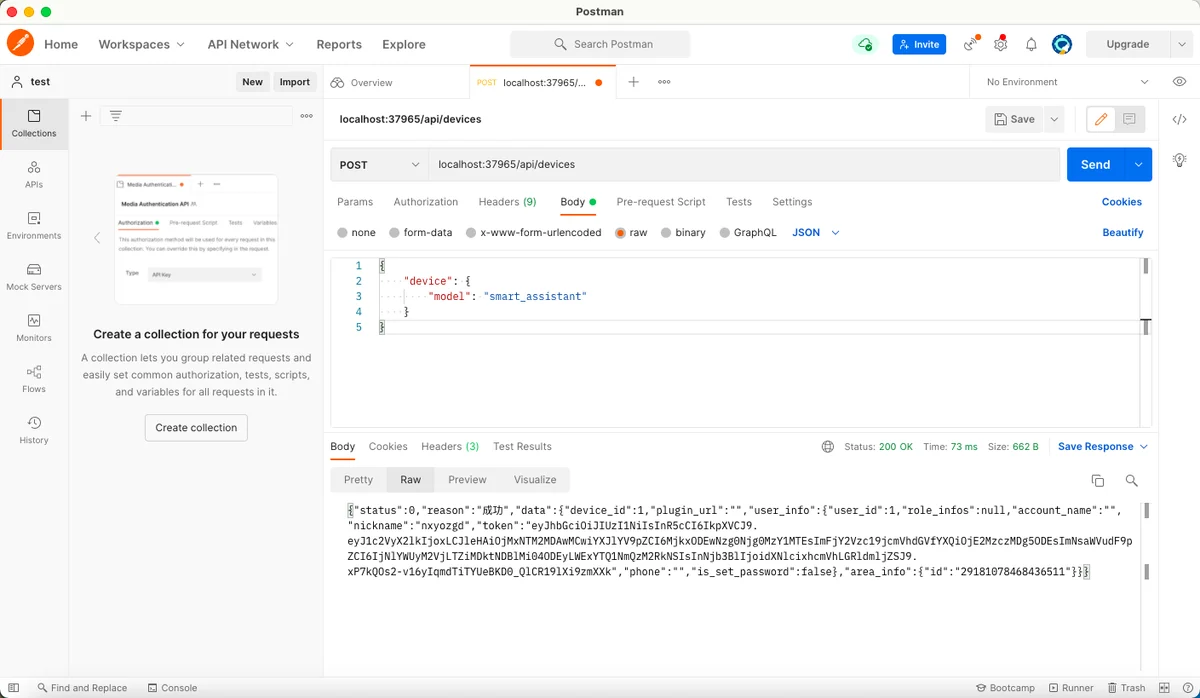Image resolution: width=1200 pixels, height=698 pixels.
Task: Open the Flows sidebar panel
Action: pyautogui.click(x=34, y=379)
